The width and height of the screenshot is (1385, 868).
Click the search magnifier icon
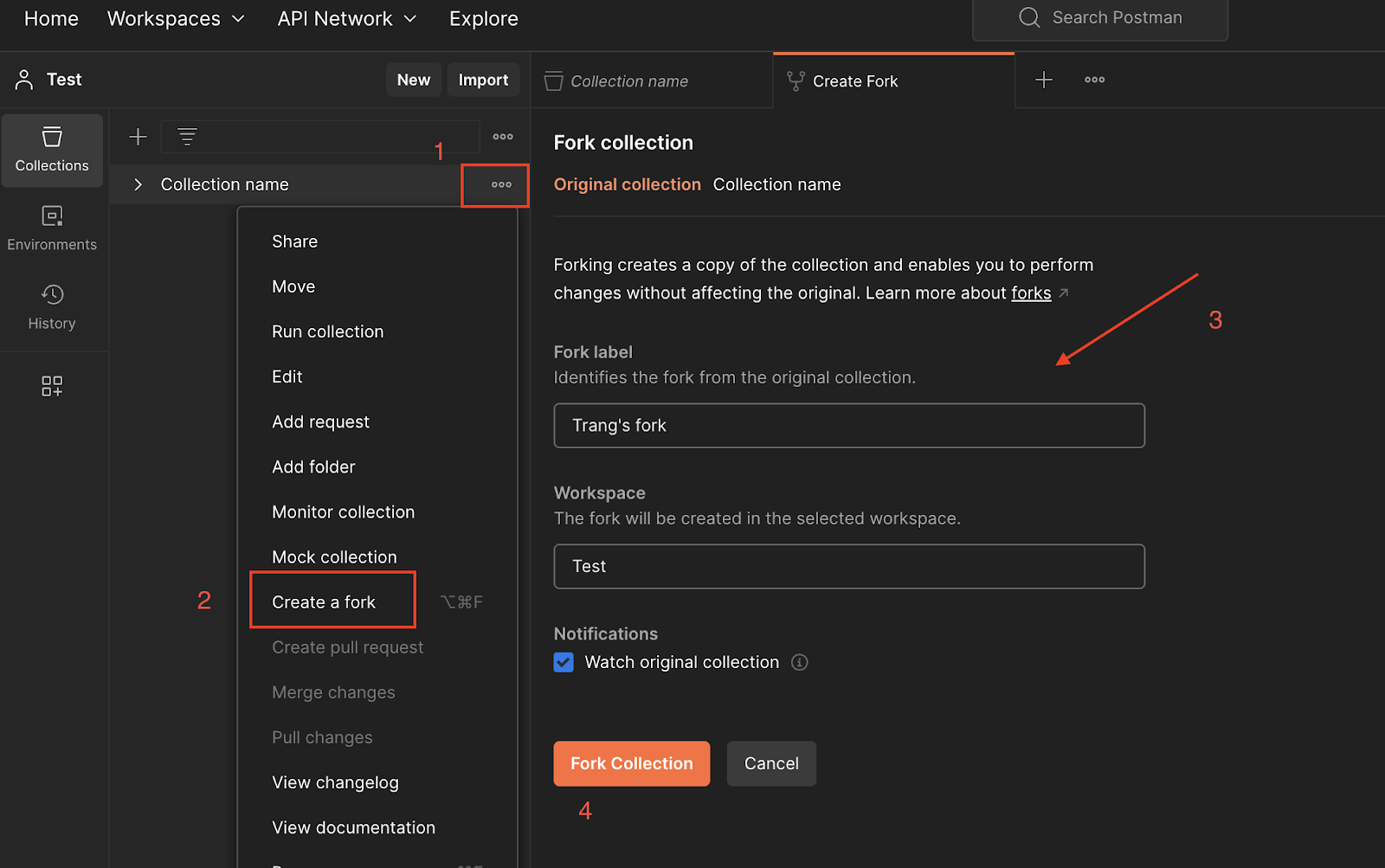point(1029,17)
